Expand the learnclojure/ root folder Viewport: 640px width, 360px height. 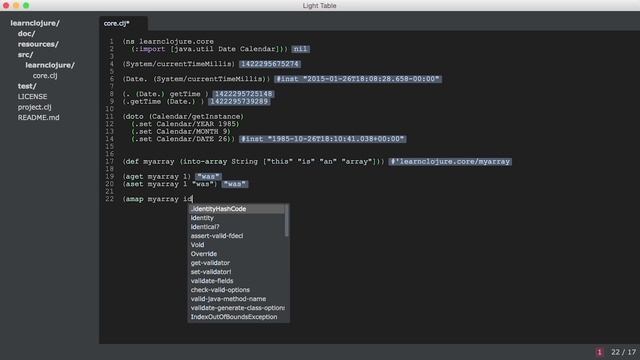35,23
